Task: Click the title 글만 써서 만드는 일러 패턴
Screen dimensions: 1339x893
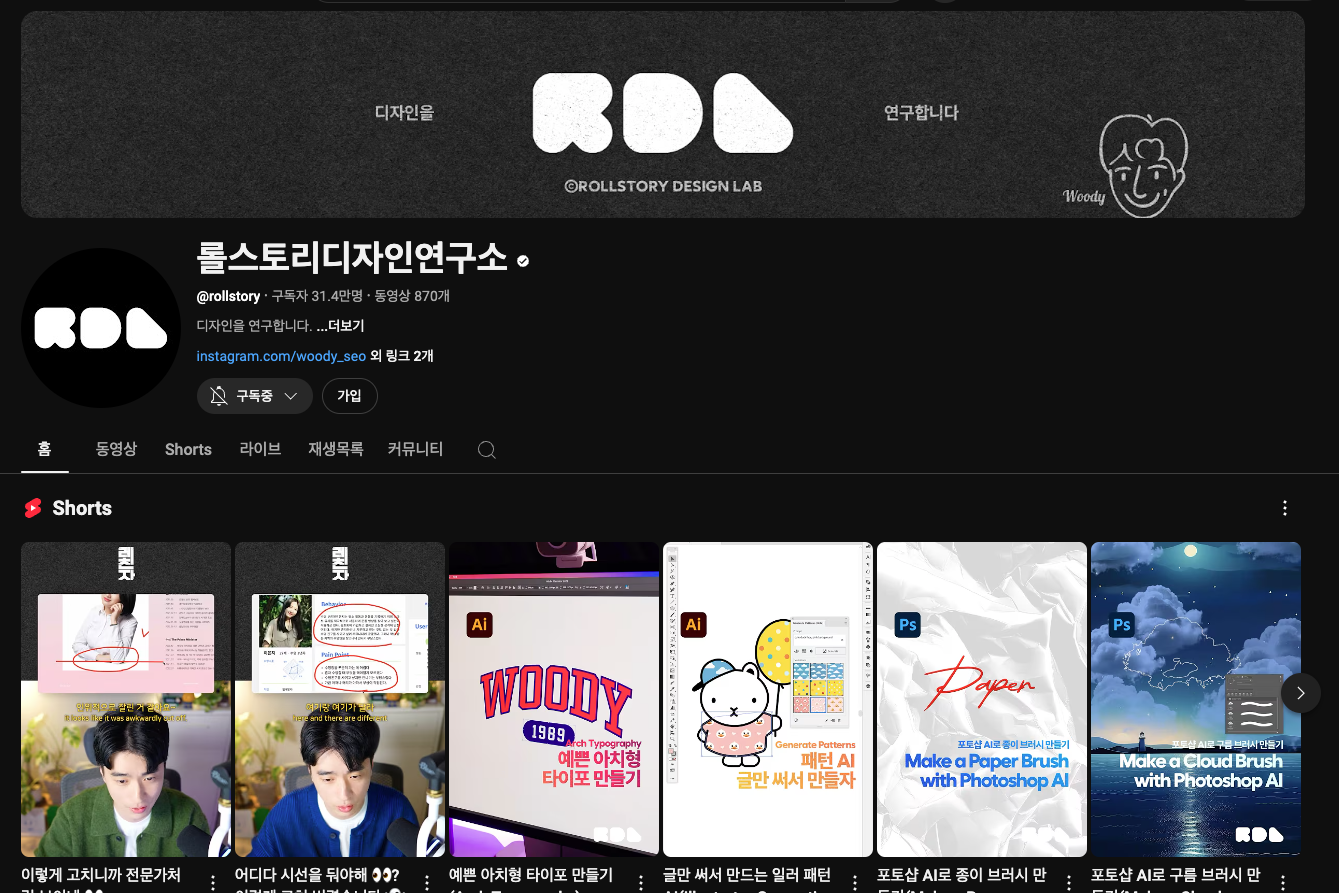Action: coord(747,876)
